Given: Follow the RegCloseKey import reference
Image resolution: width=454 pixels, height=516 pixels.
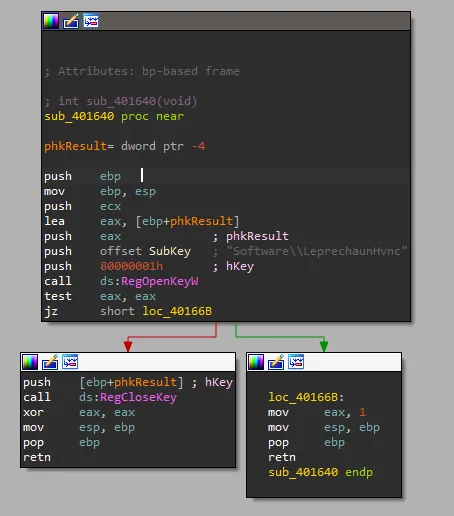Looking at the screenshot, I should click(138, 397).
